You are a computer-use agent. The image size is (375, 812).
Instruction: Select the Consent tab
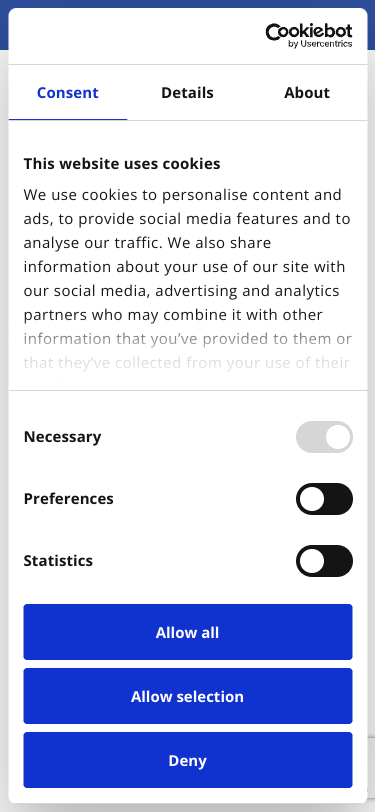pos(68,93)
